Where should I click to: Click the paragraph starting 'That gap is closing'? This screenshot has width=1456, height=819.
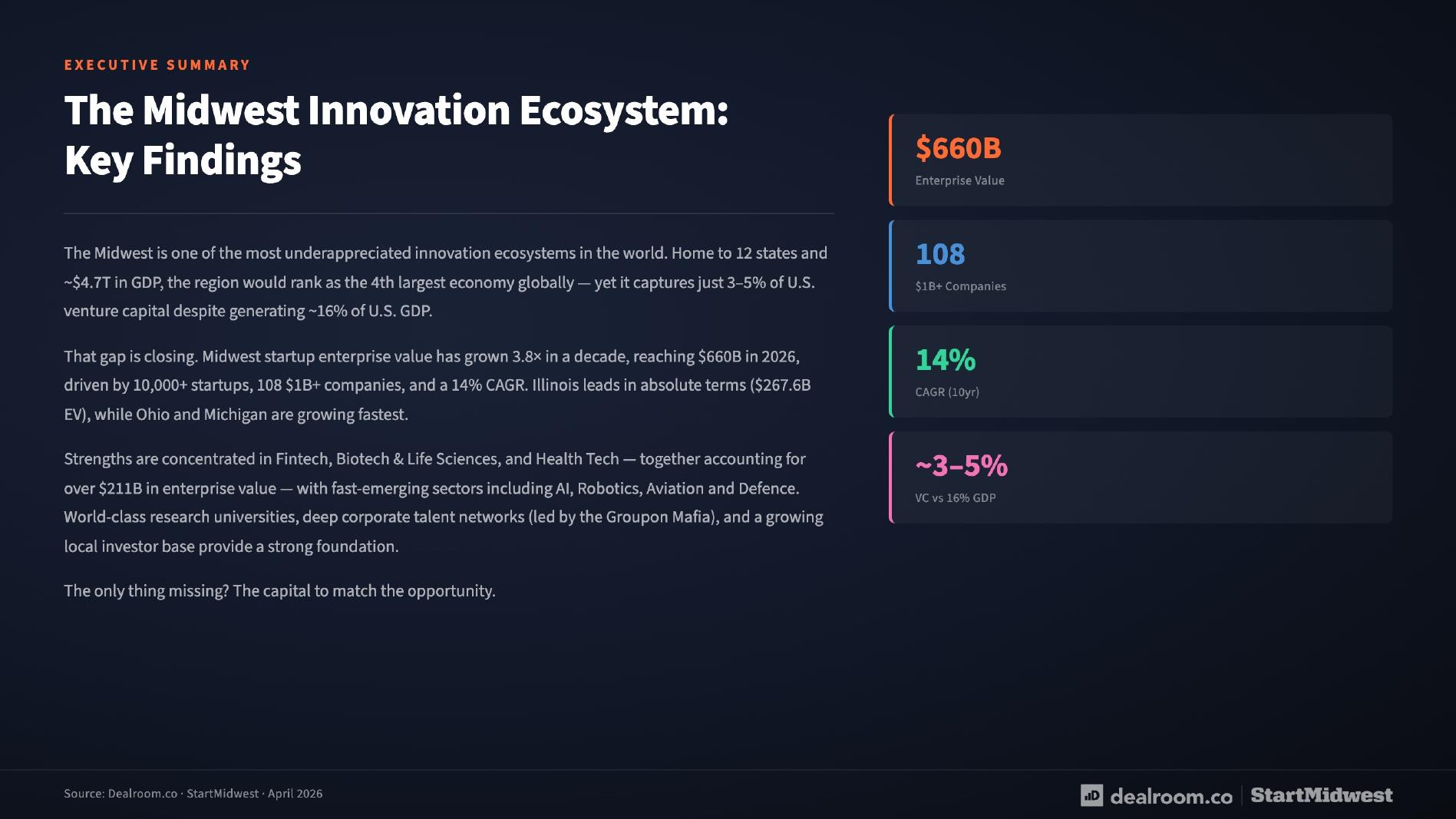pos(437,385)
